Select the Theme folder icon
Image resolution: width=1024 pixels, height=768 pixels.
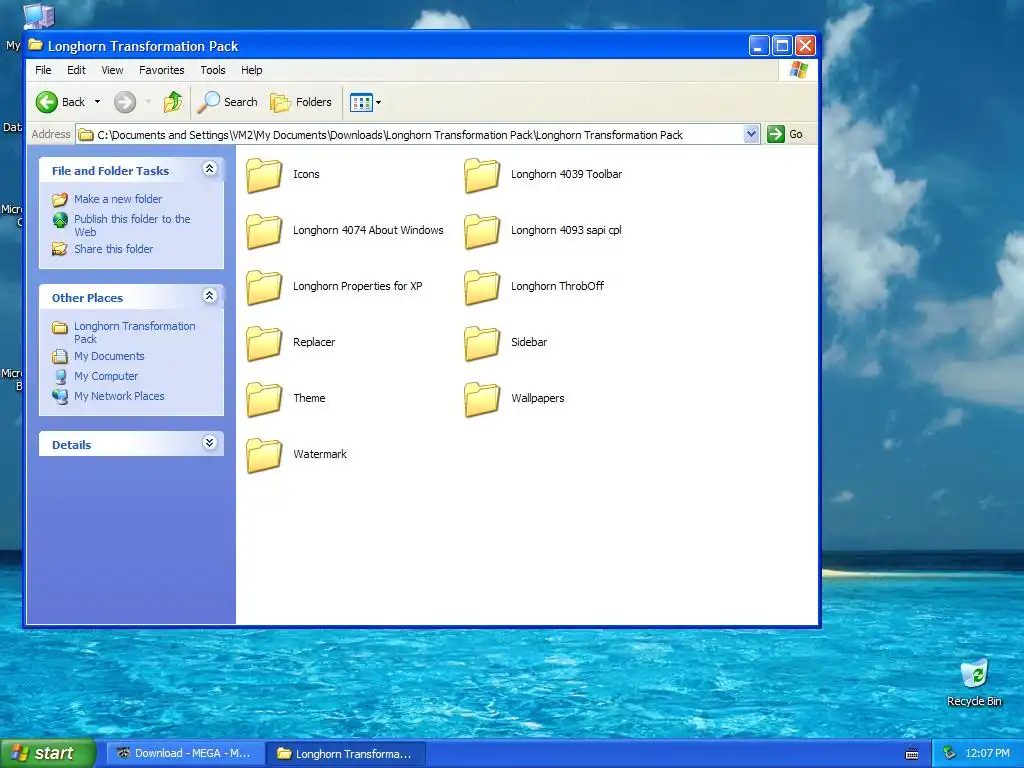coord(264,399)
